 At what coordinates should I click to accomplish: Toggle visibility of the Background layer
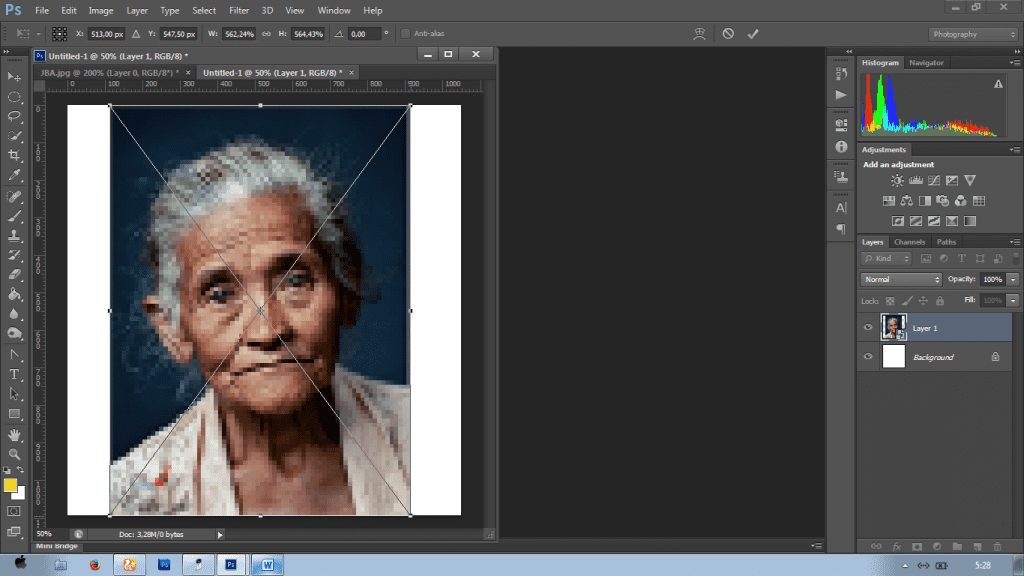click(868, 357)
